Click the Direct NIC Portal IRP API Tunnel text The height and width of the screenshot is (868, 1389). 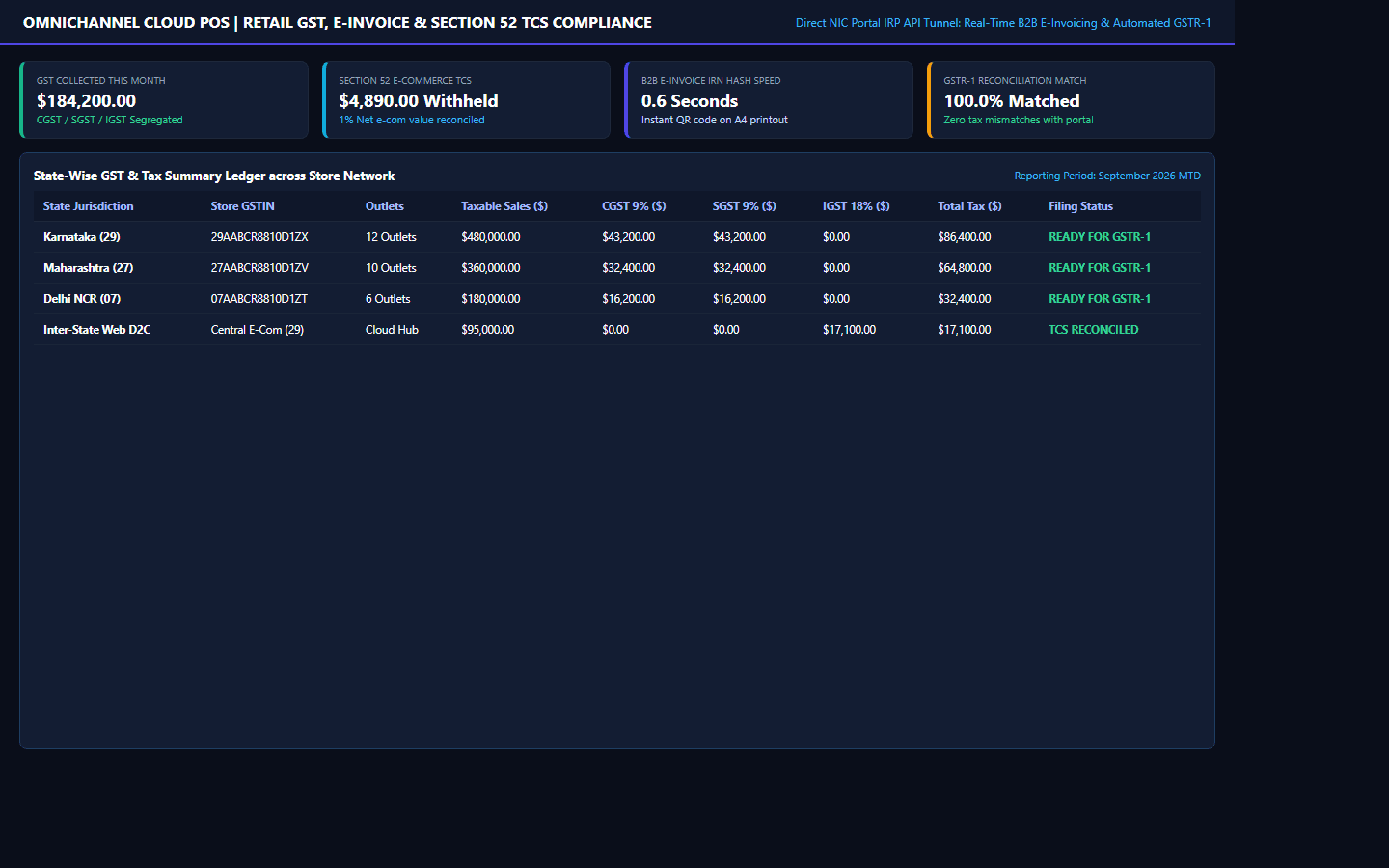(x=1003, y=23)
